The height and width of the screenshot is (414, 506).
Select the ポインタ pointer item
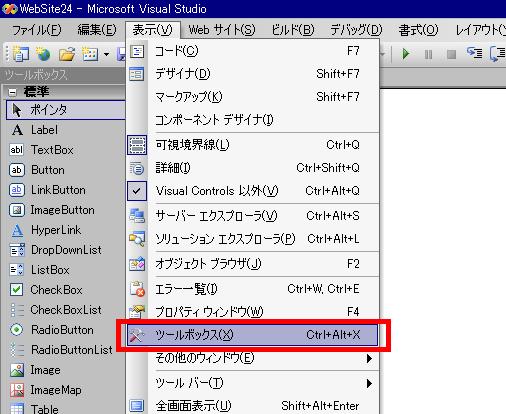coord(66,110)
